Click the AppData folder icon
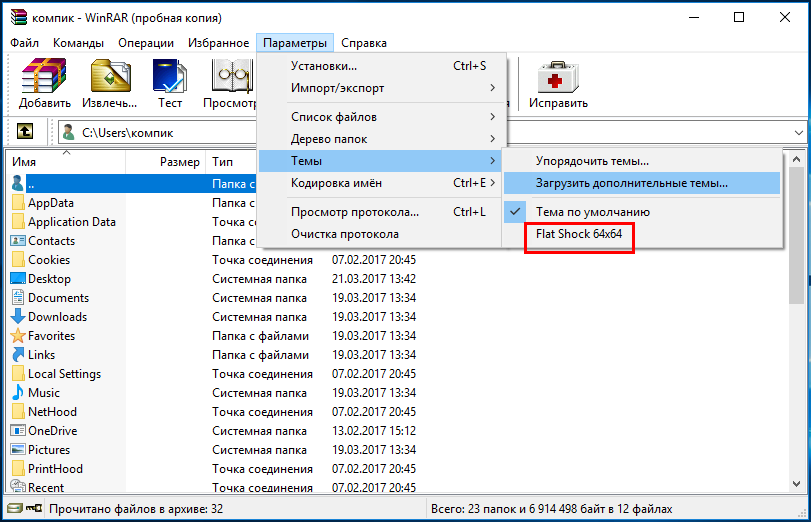The image size is (811, 522). [18, 202]
